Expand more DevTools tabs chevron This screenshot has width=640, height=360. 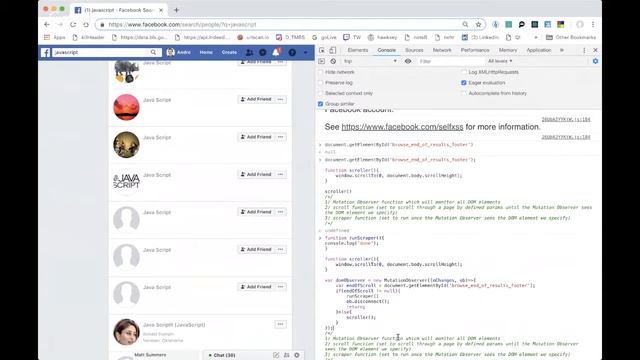click(562, 50)
